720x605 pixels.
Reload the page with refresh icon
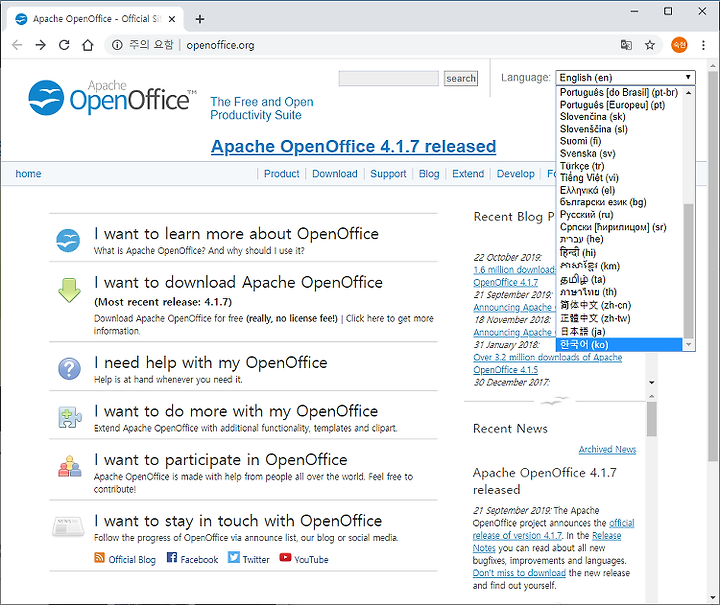[x=64, y=45]
